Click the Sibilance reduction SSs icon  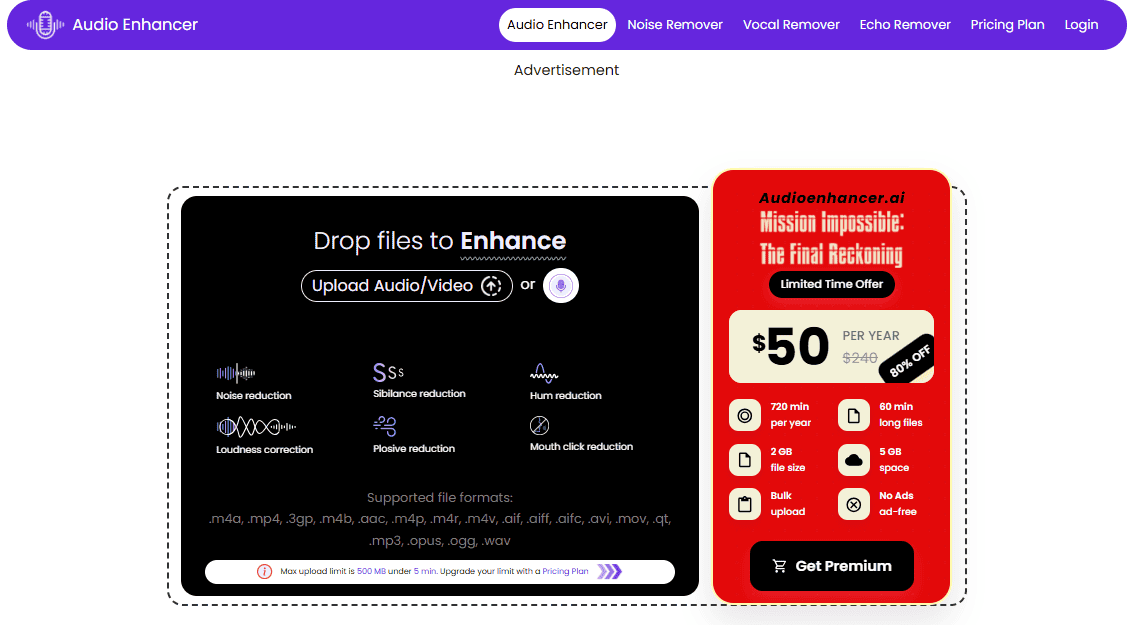pos(388,372)
